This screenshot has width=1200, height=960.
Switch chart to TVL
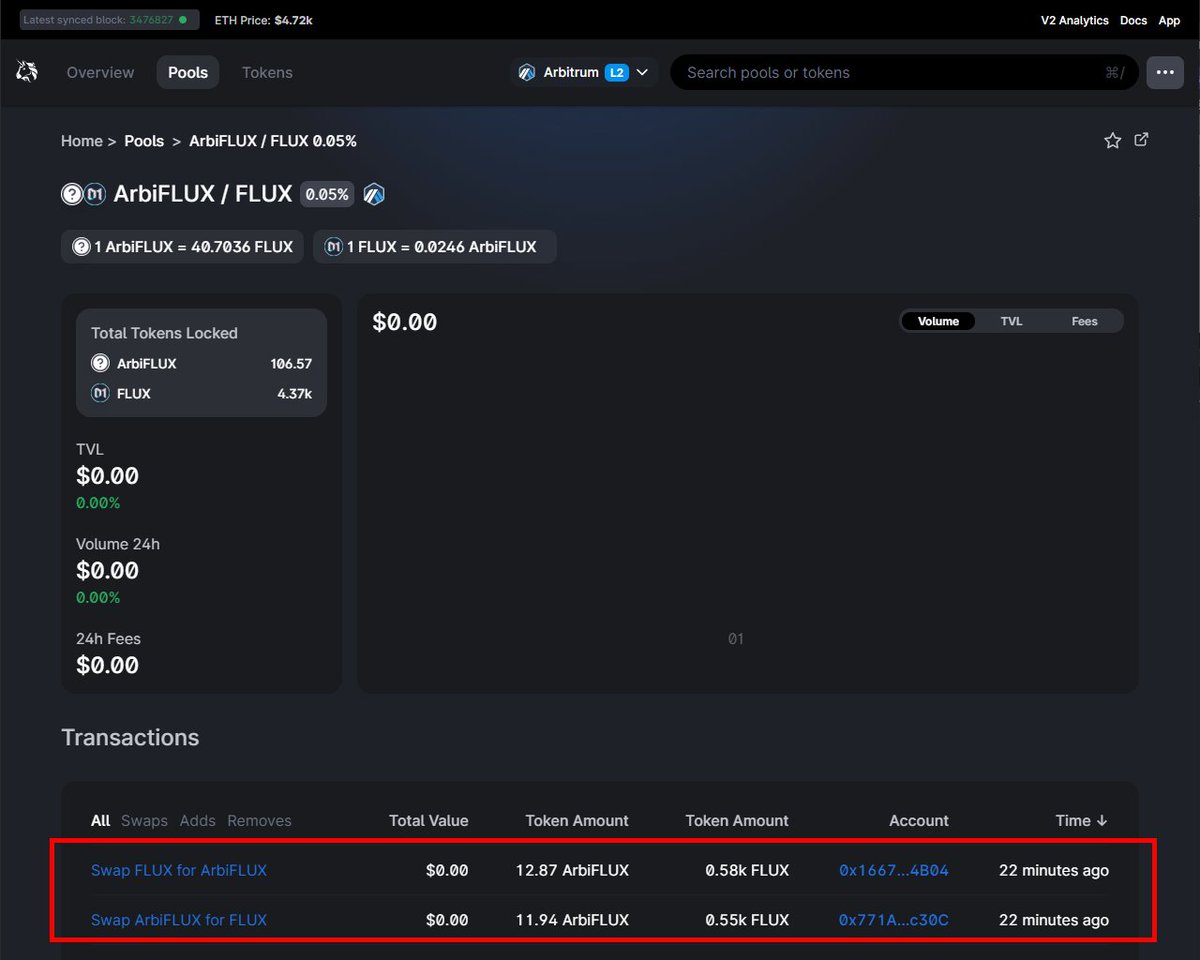(1011, 321)
